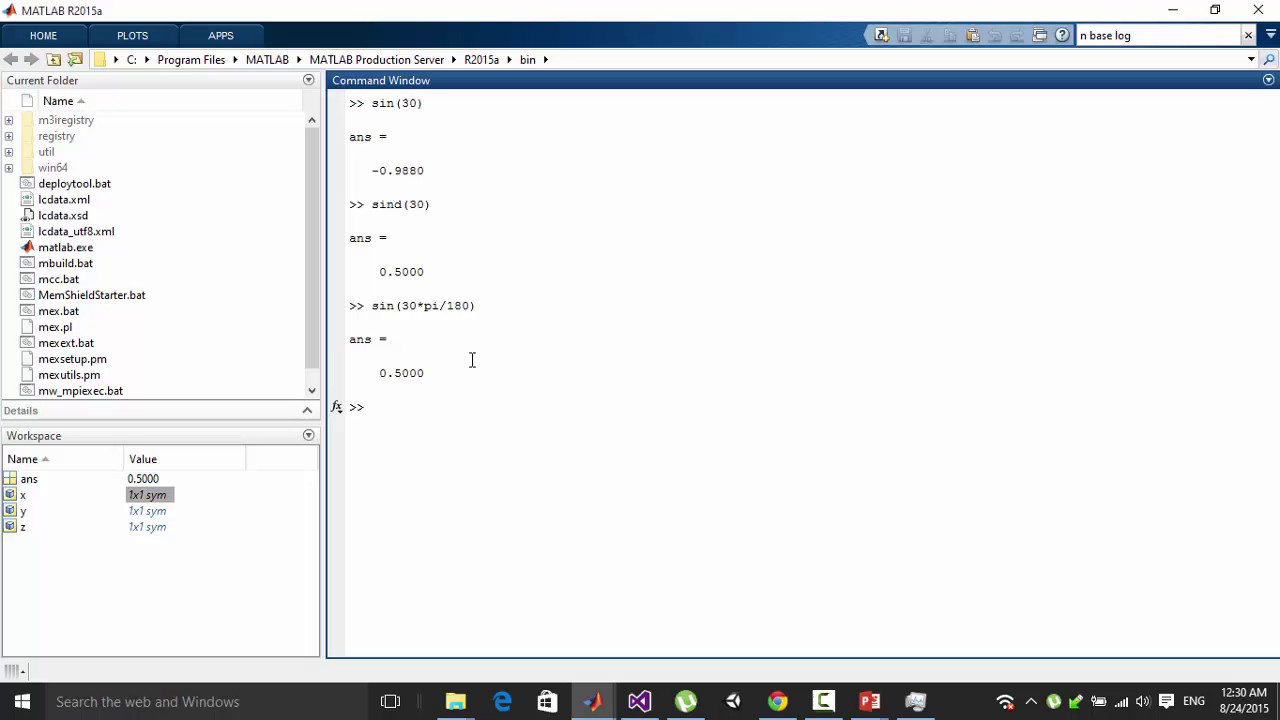Expand the registry folder node

(x=9, y=136)
